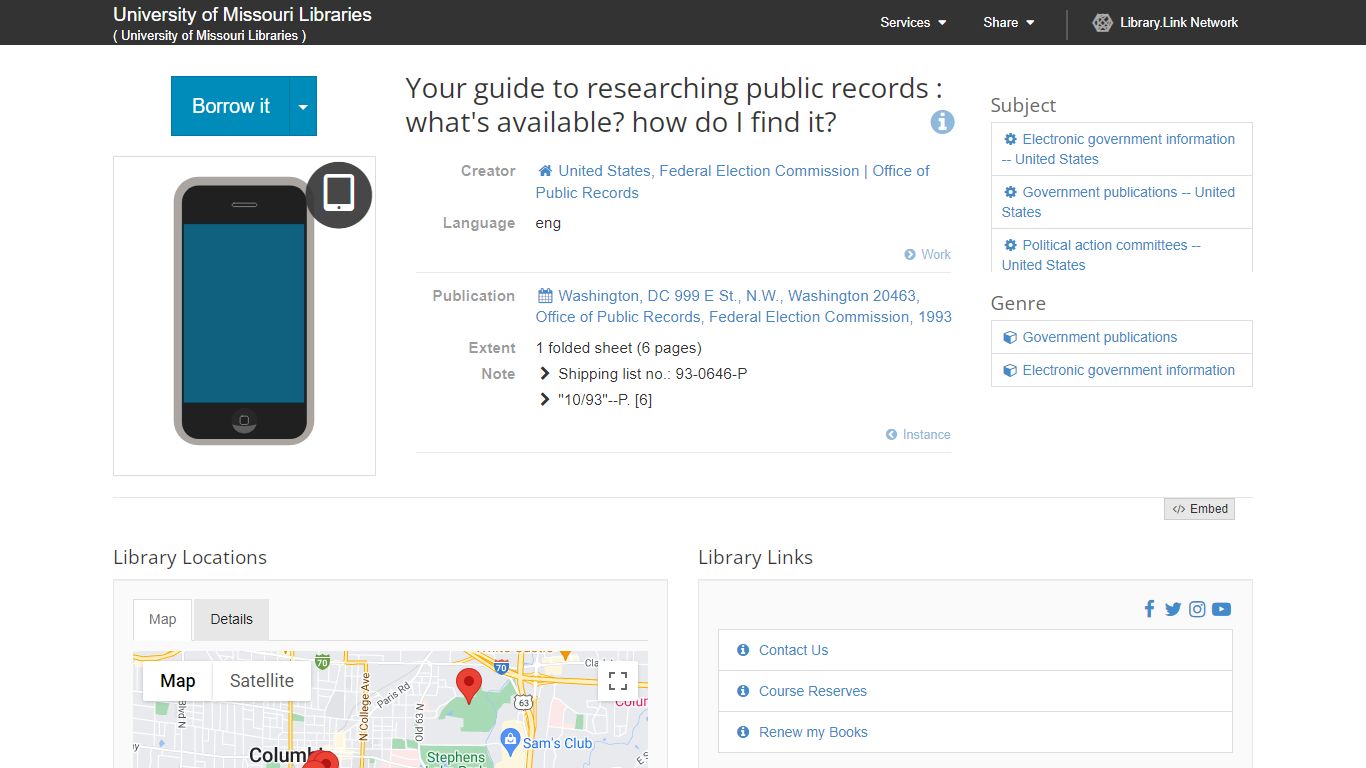Open the Facebook social icon
The image size is (1366, 768).
coord(1149,609)
